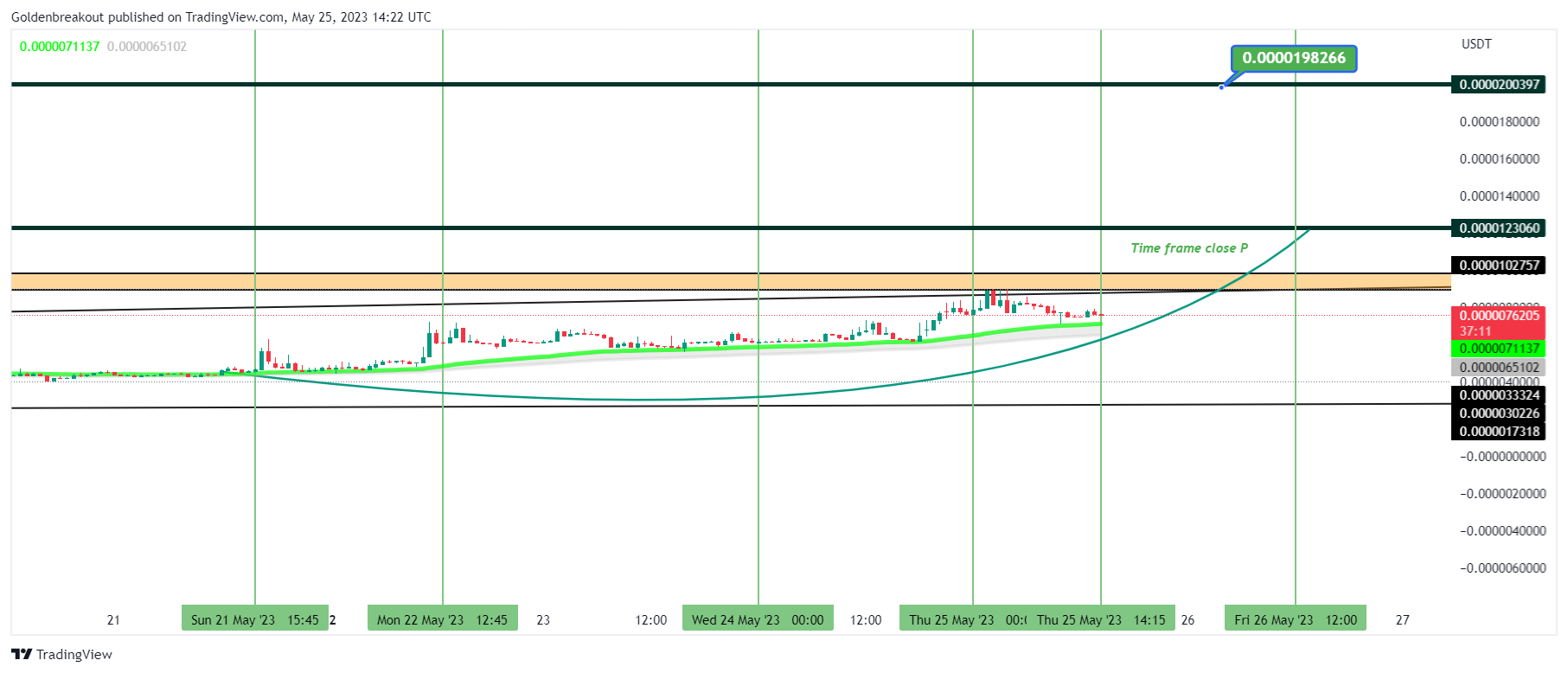Click the −0.0000060000 axis tick
Image resolution: width=1568 pixels, height=673 pixels.
[1503, 568]
